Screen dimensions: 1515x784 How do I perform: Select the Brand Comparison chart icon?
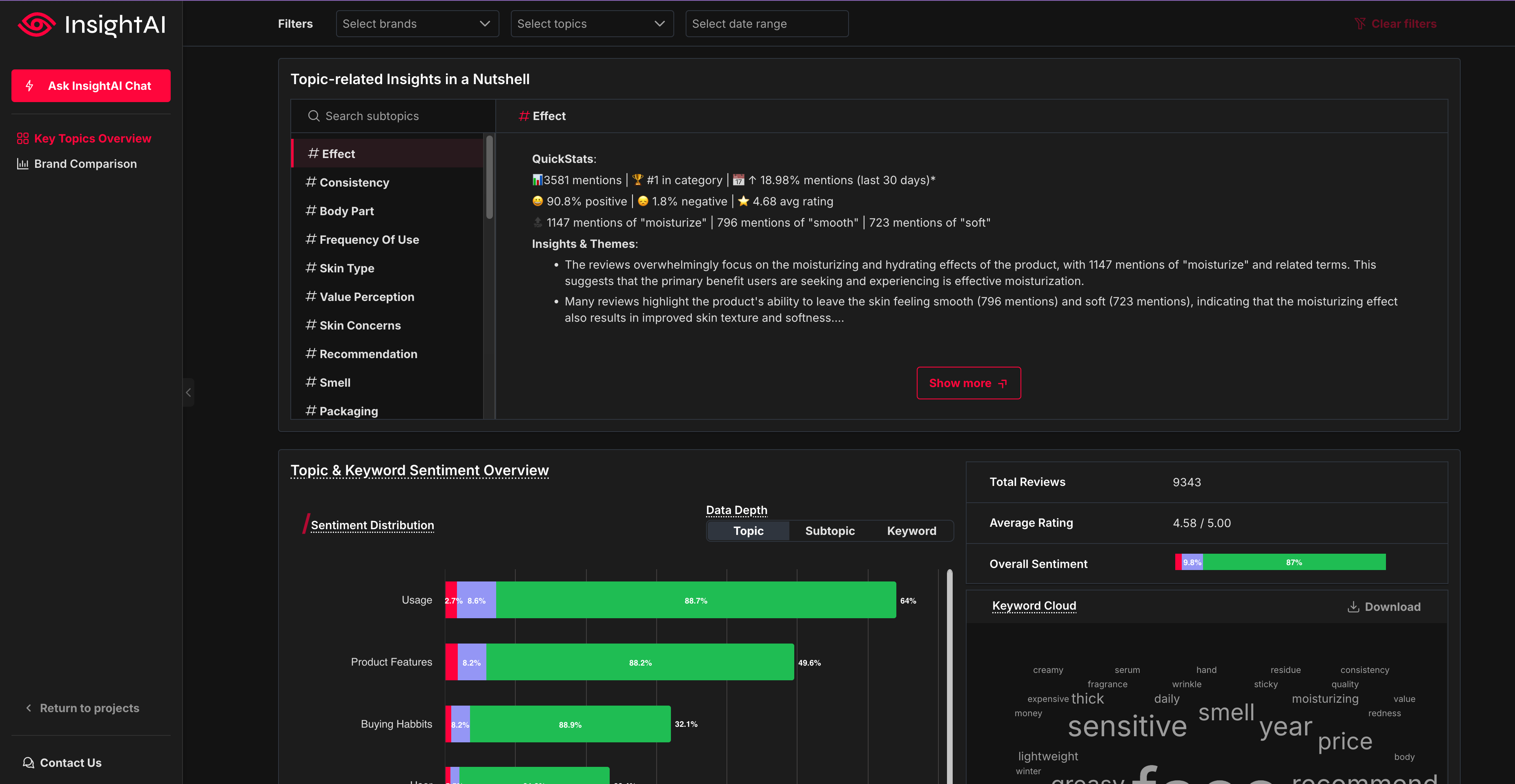point(22,163)
